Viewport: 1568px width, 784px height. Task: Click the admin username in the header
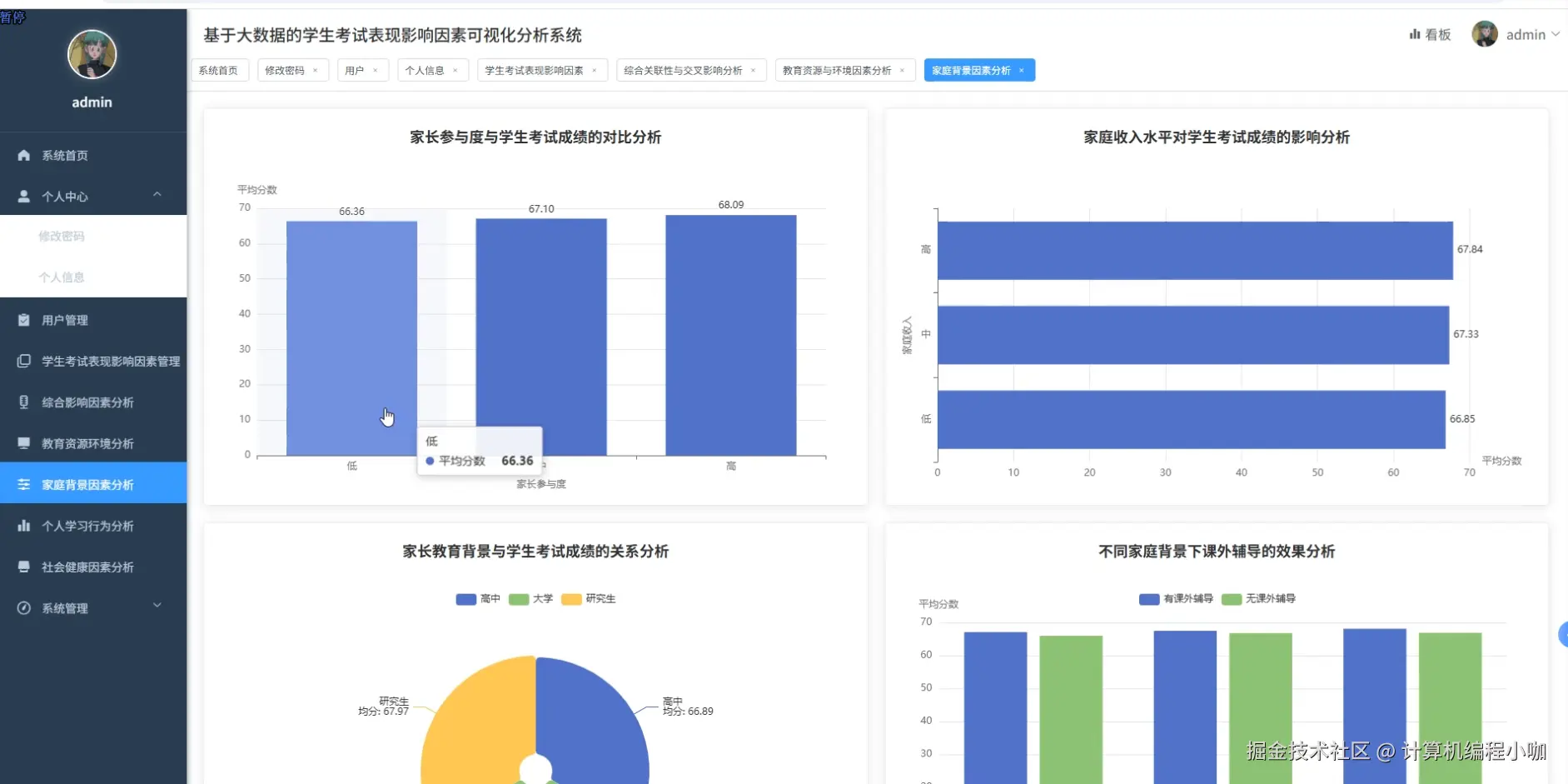1526,34
